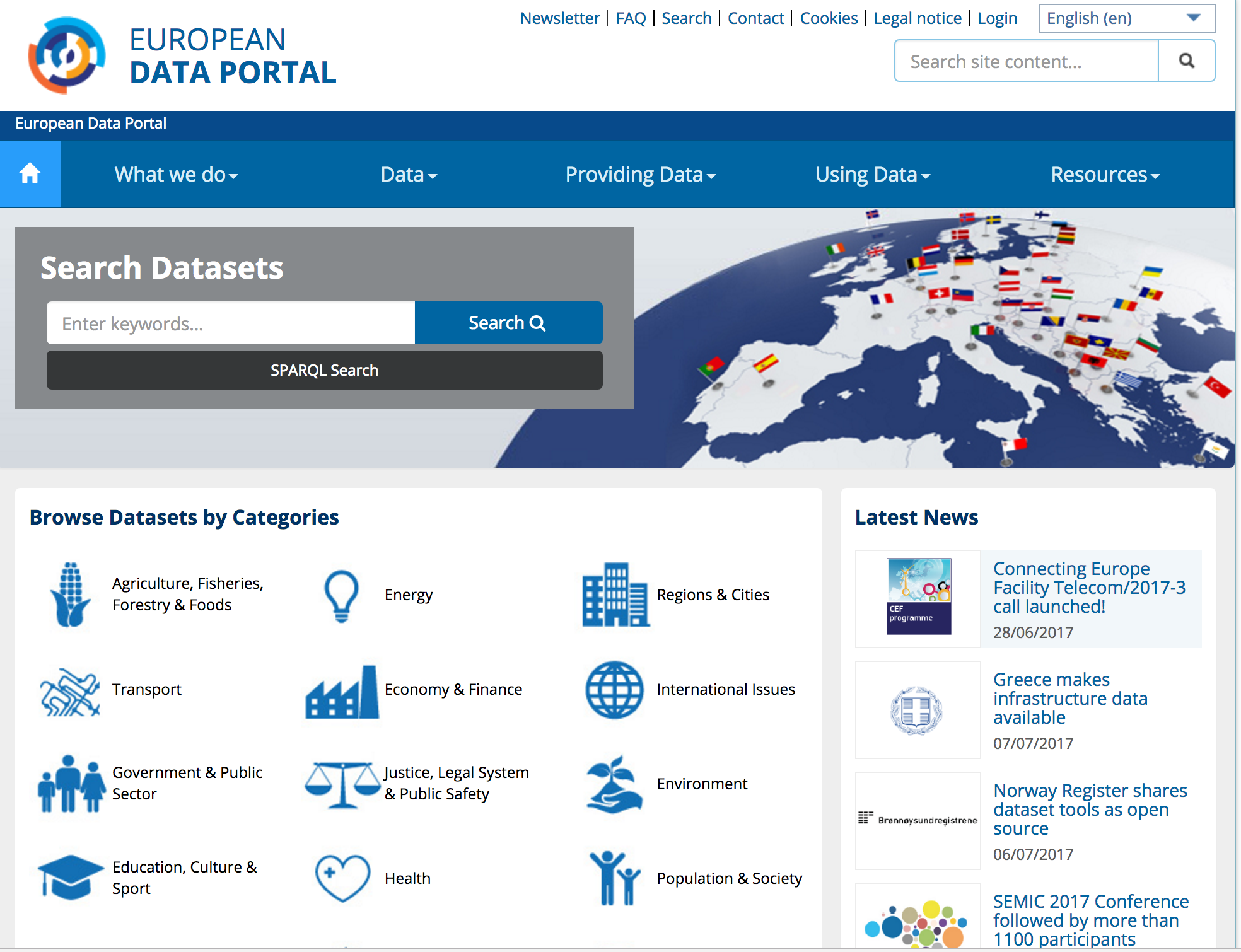This screenshot has height=952, width=1241.
Task: Open the Regions & Cities buildings icon
Action: [x=615, y=595]
